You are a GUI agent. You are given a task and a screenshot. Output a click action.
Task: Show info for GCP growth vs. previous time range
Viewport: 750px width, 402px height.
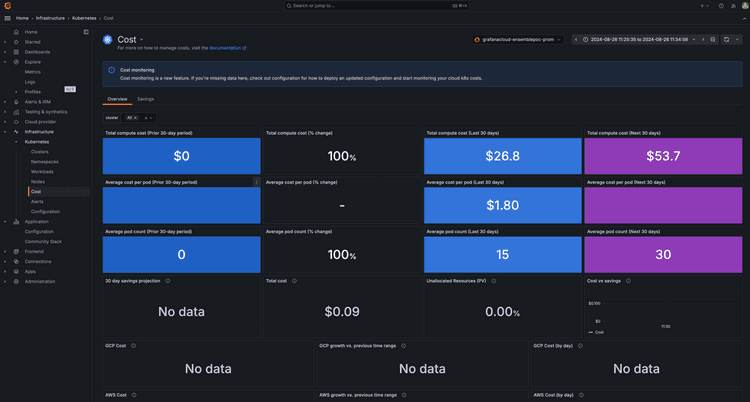(404, 346)
